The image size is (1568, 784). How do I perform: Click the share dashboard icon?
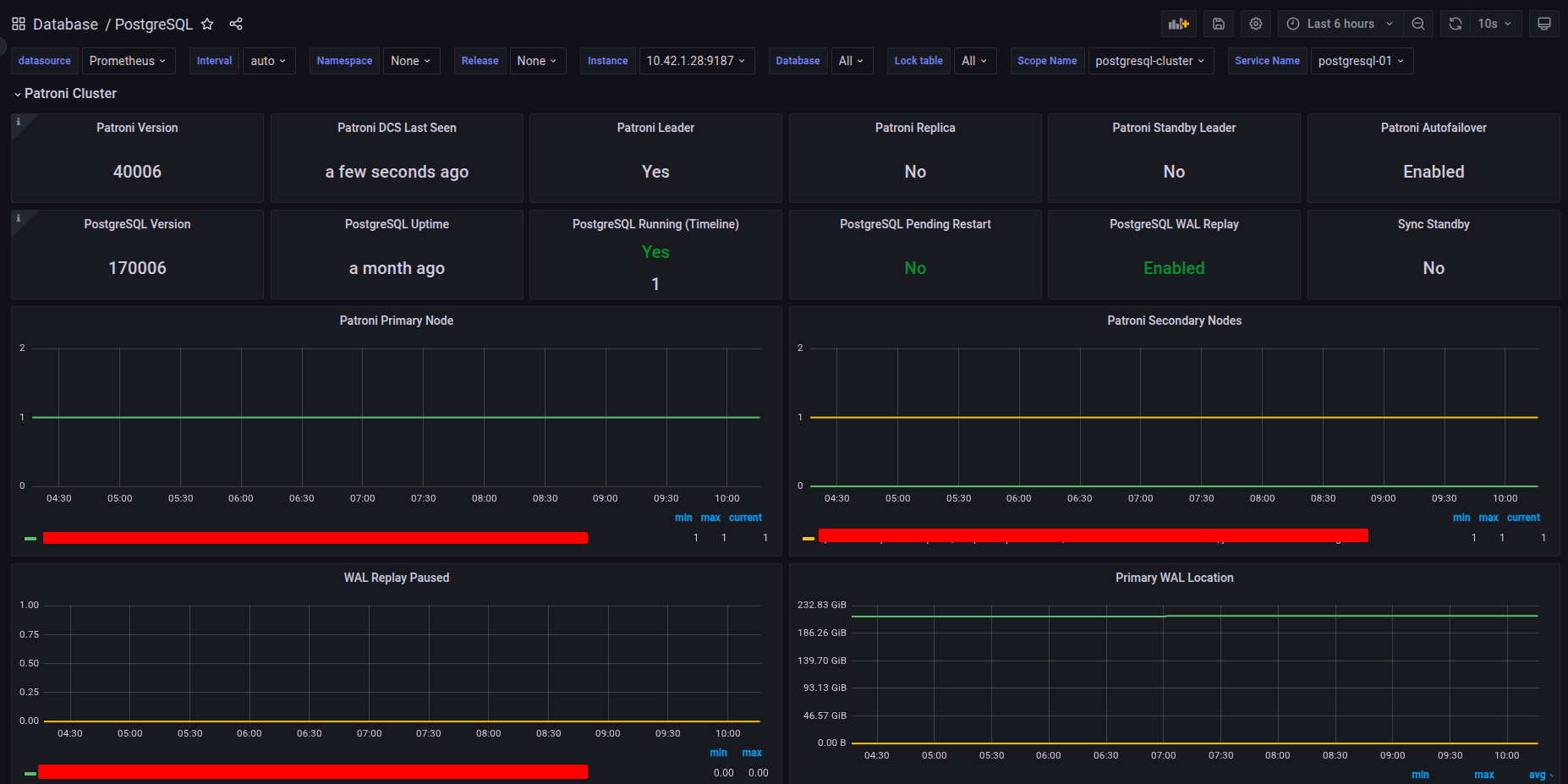236,24
